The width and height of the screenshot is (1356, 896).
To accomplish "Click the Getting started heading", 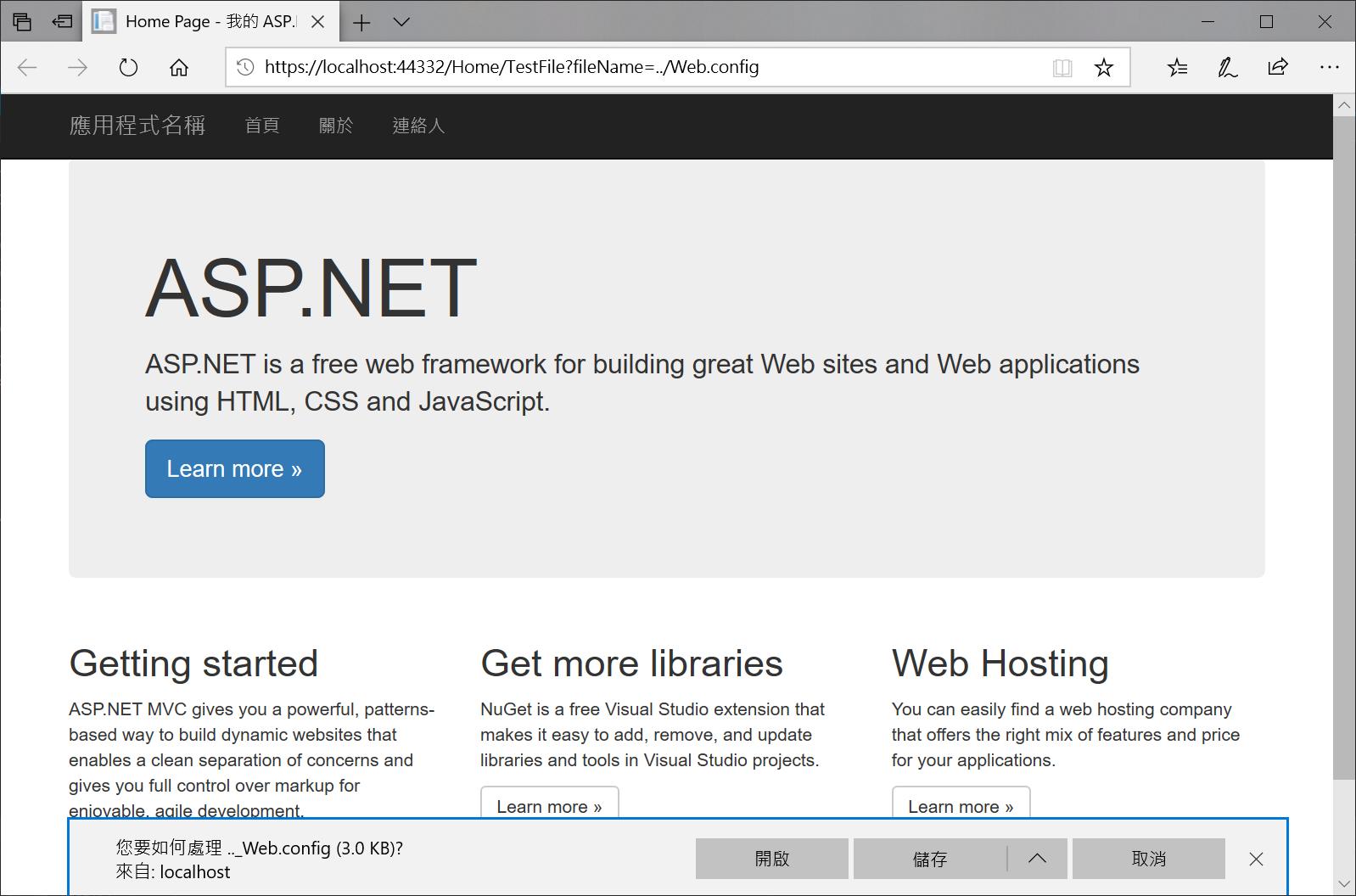I will [x=193, y=664].
